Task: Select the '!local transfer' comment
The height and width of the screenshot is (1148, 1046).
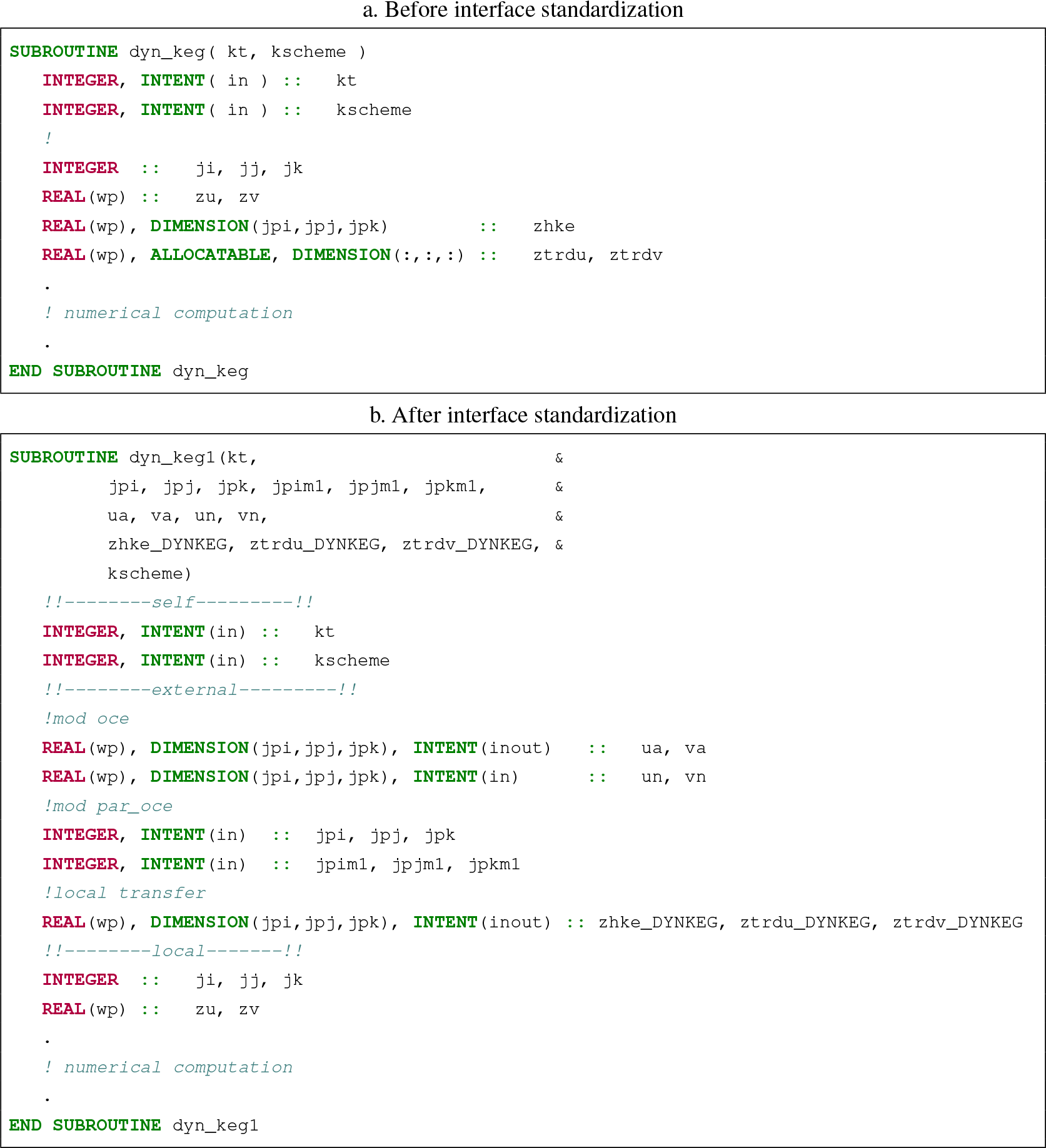Action: click(124, 893)
